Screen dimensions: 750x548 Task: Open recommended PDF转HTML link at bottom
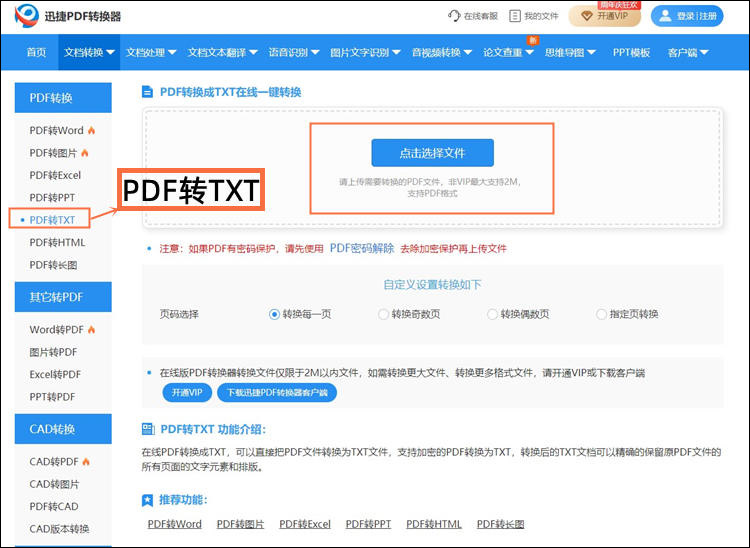coord(434,524)
